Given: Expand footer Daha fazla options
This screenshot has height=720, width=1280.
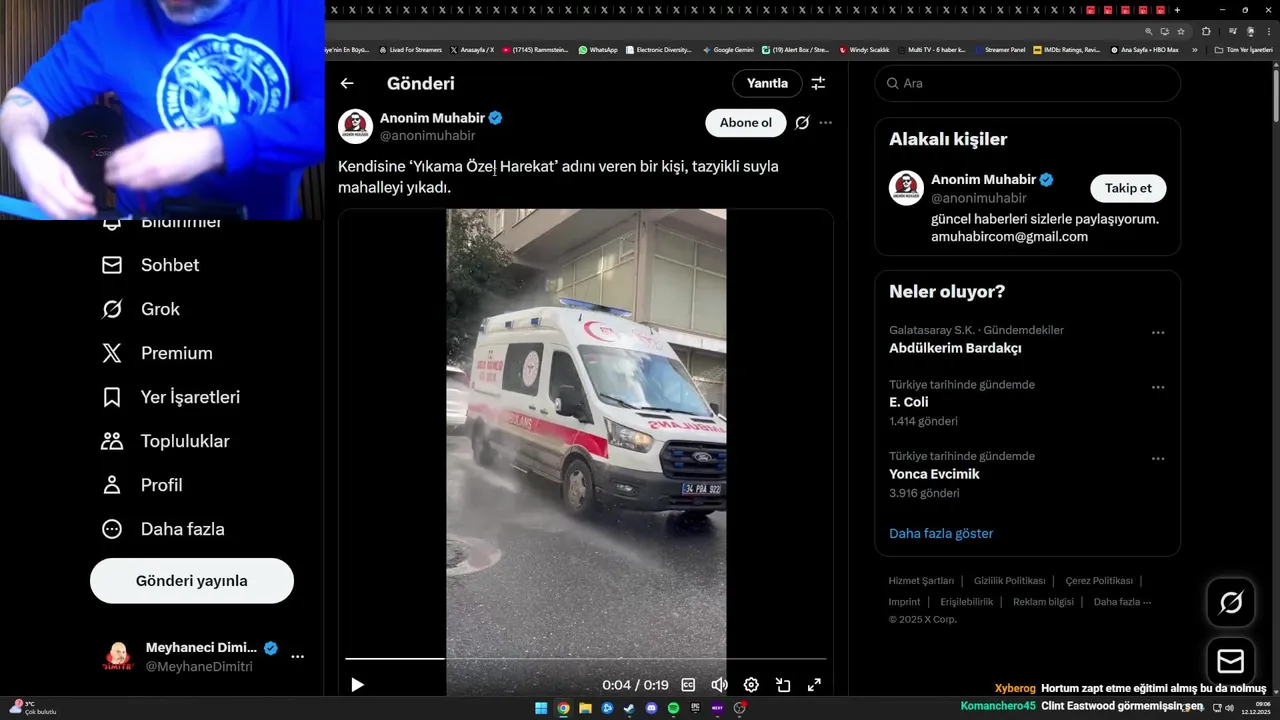Looking at the screenshot, I should (1122, 602).
